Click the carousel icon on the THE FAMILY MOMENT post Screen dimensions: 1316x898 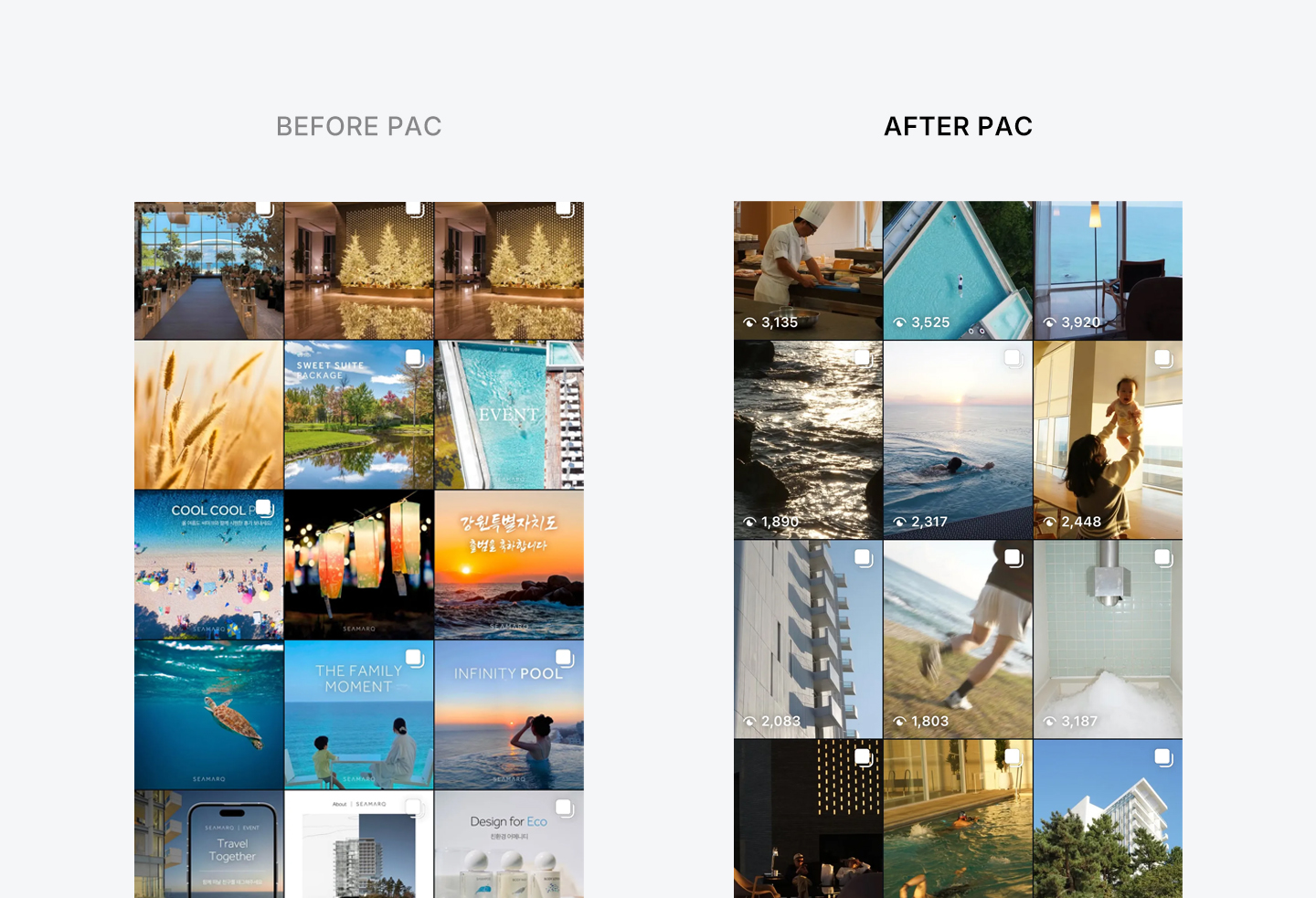[x=414, y=658]
